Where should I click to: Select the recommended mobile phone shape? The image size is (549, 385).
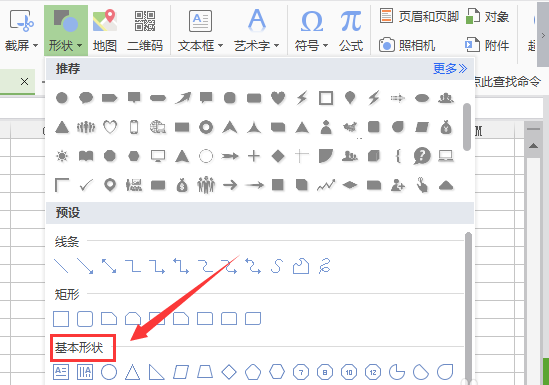pyautogui.click(x=134, y=127)
